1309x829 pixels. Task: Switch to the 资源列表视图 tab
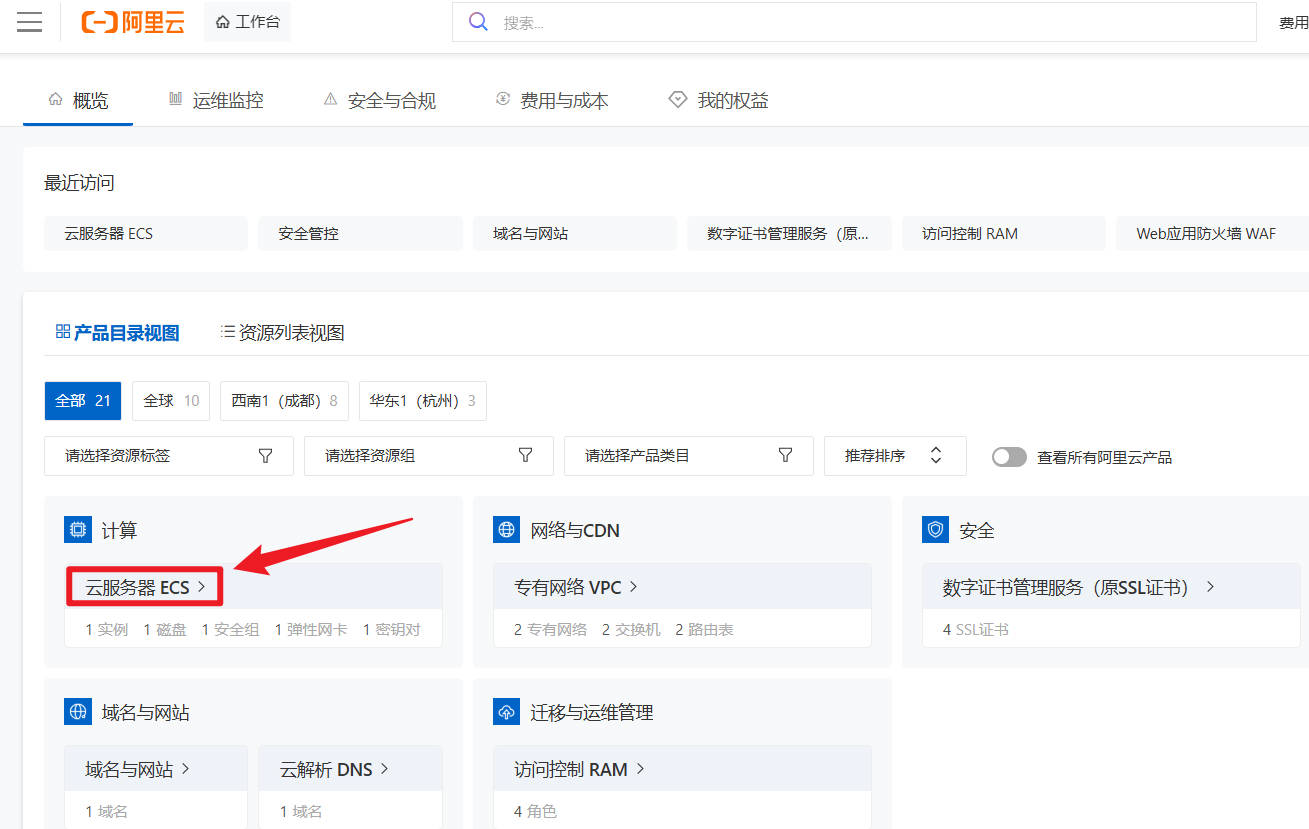point(282,333)
